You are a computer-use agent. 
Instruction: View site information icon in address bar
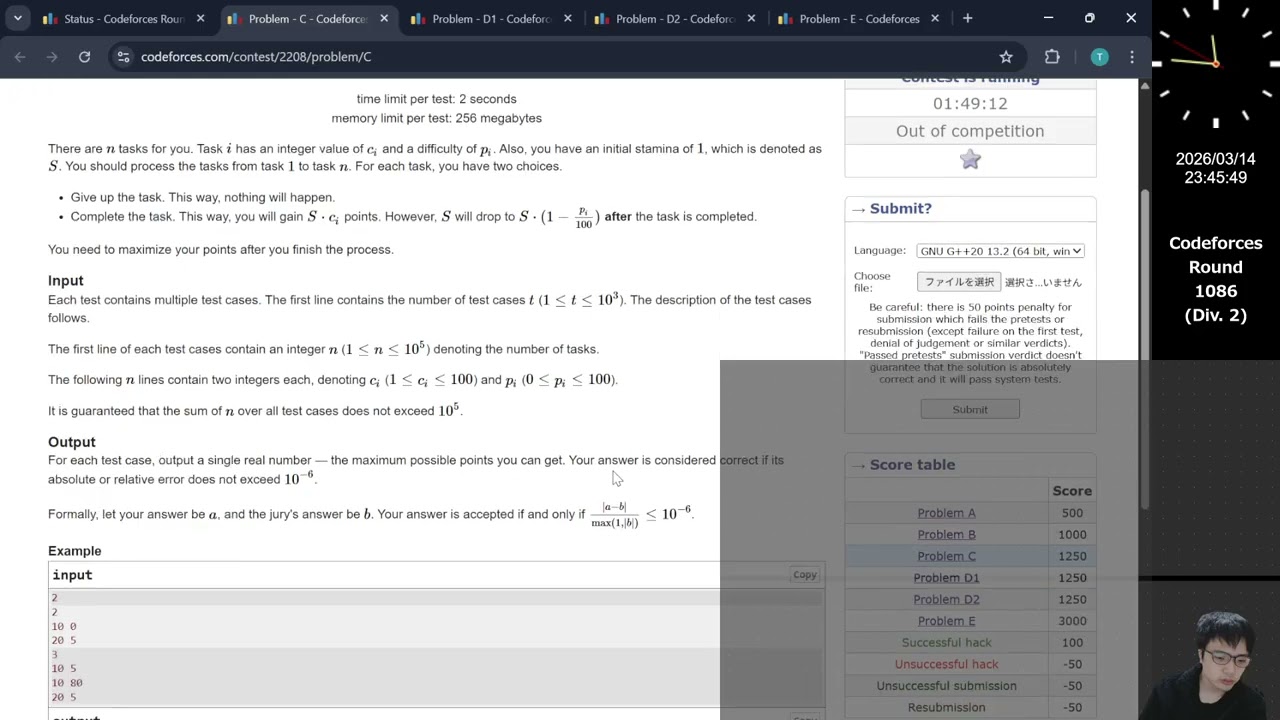(123, 57)
